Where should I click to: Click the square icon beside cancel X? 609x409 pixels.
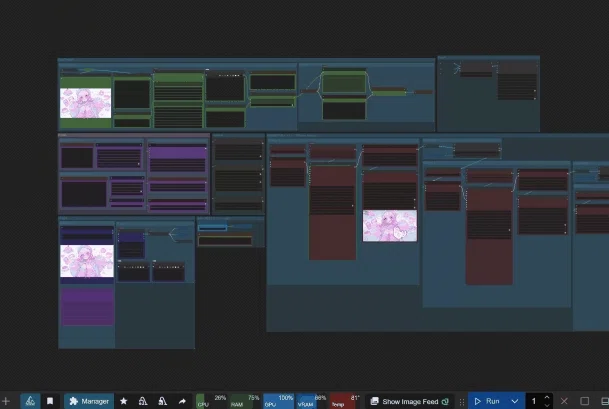click(x=585, y=401)
